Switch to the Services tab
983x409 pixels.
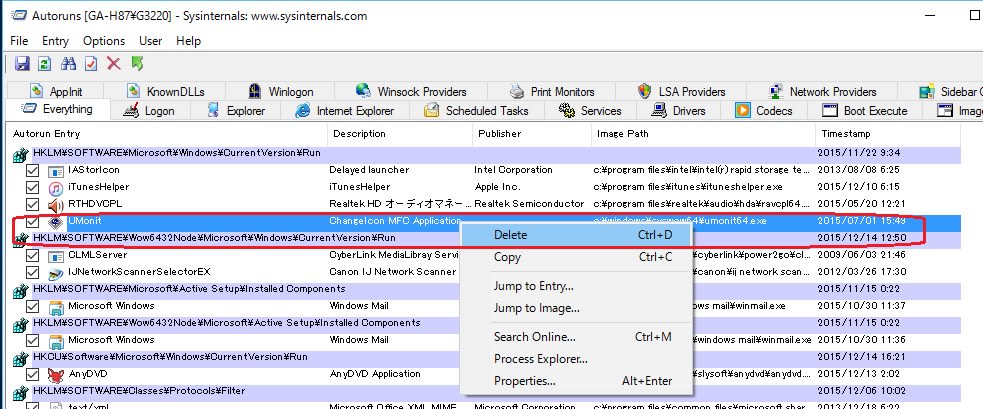pos(591,111)
